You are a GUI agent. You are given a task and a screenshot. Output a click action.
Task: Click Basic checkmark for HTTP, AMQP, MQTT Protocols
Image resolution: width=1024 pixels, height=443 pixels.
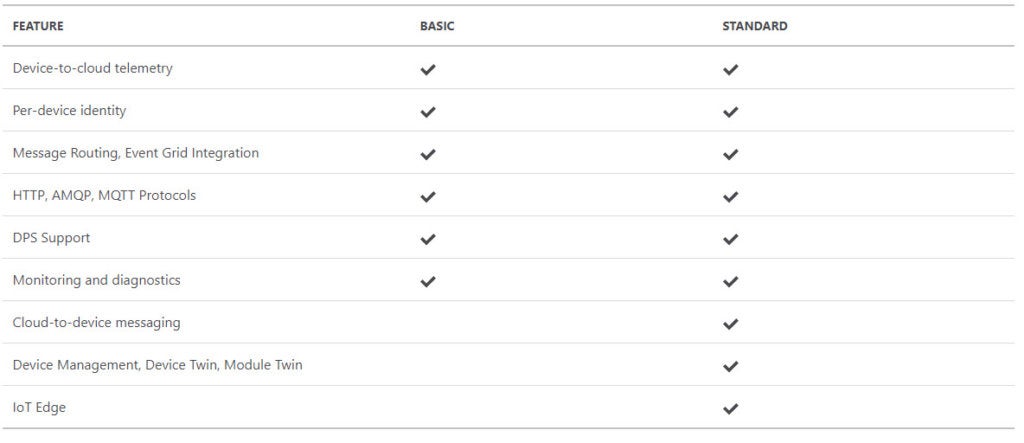pos(428,197)
